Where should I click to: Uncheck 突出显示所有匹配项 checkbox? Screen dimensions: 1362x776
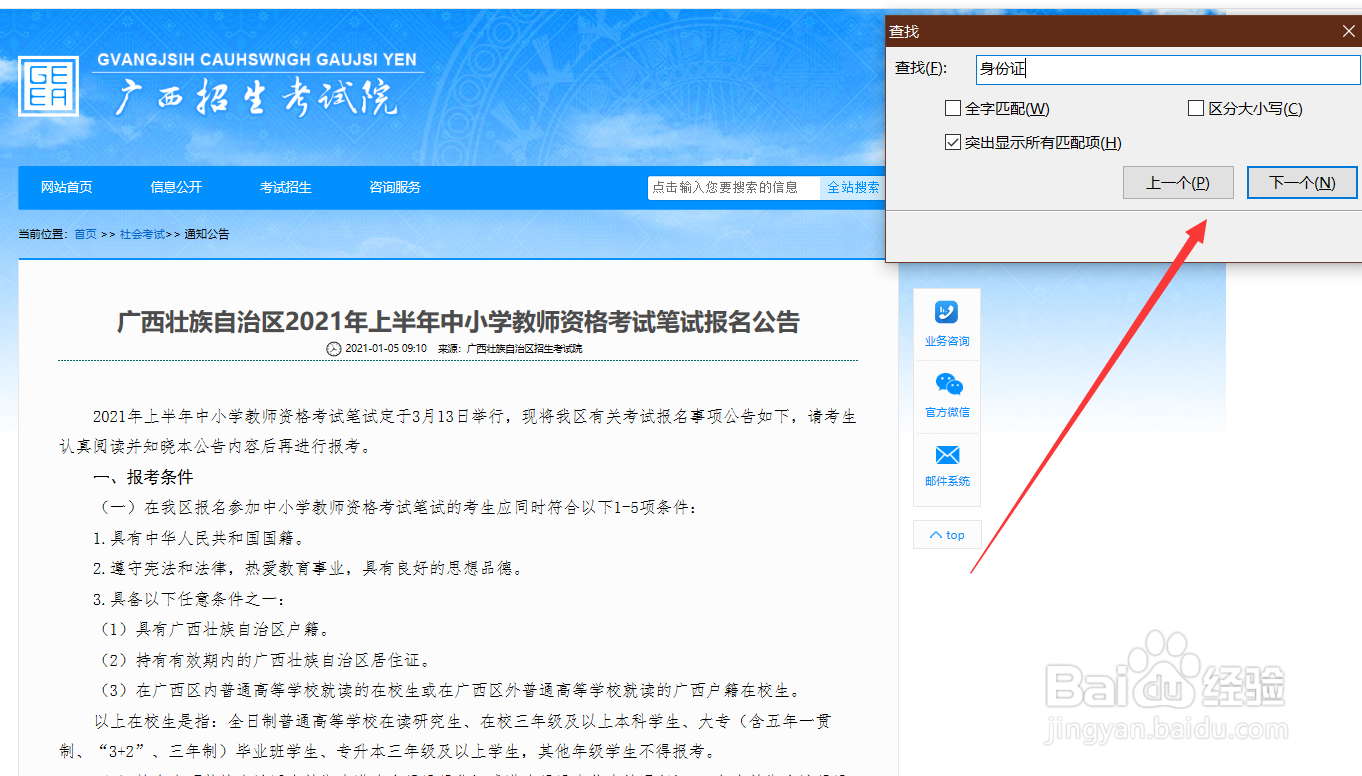952,142
